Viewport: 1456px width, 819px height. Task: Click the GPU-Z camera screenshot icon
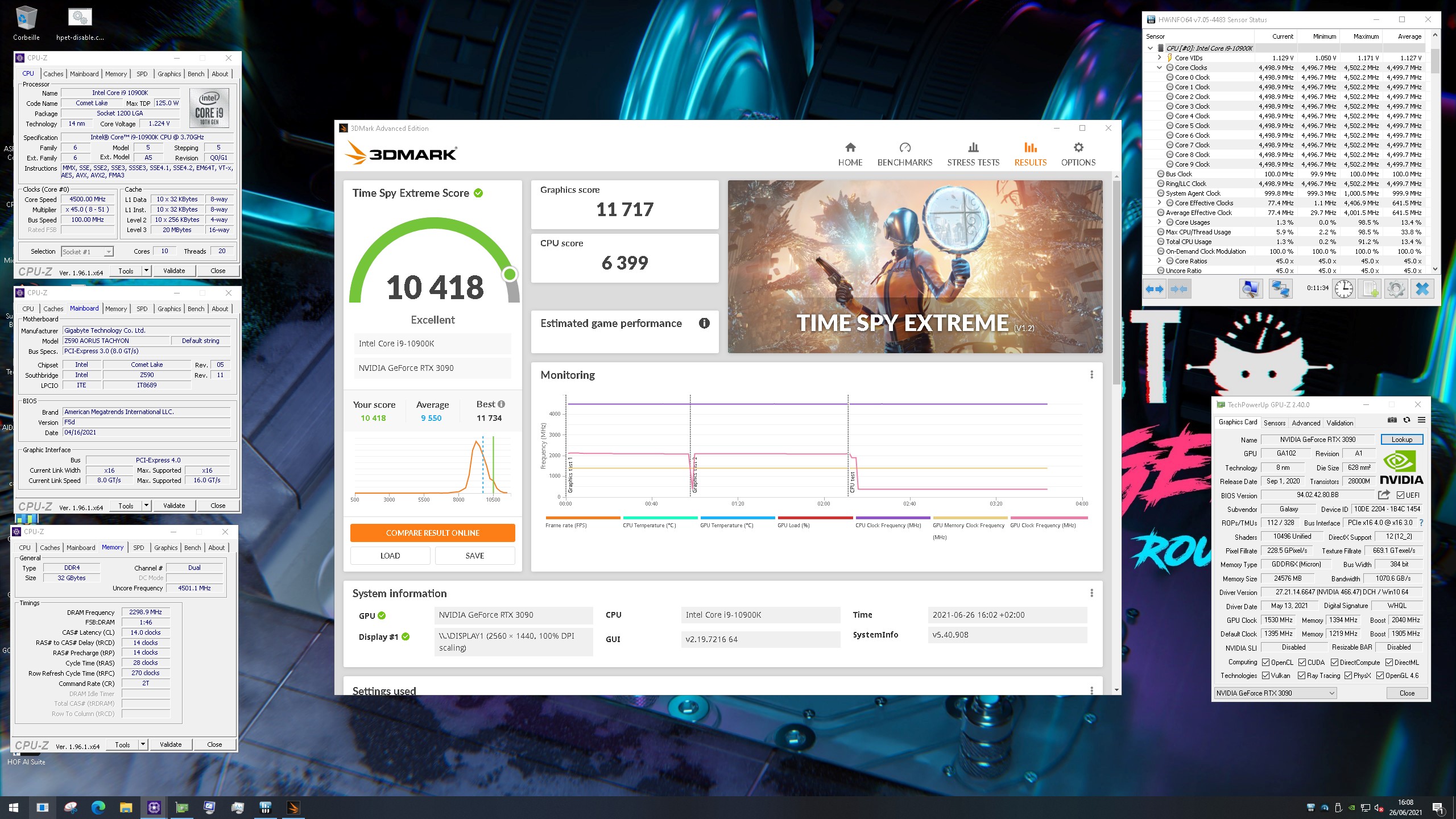pos(1392,420)
